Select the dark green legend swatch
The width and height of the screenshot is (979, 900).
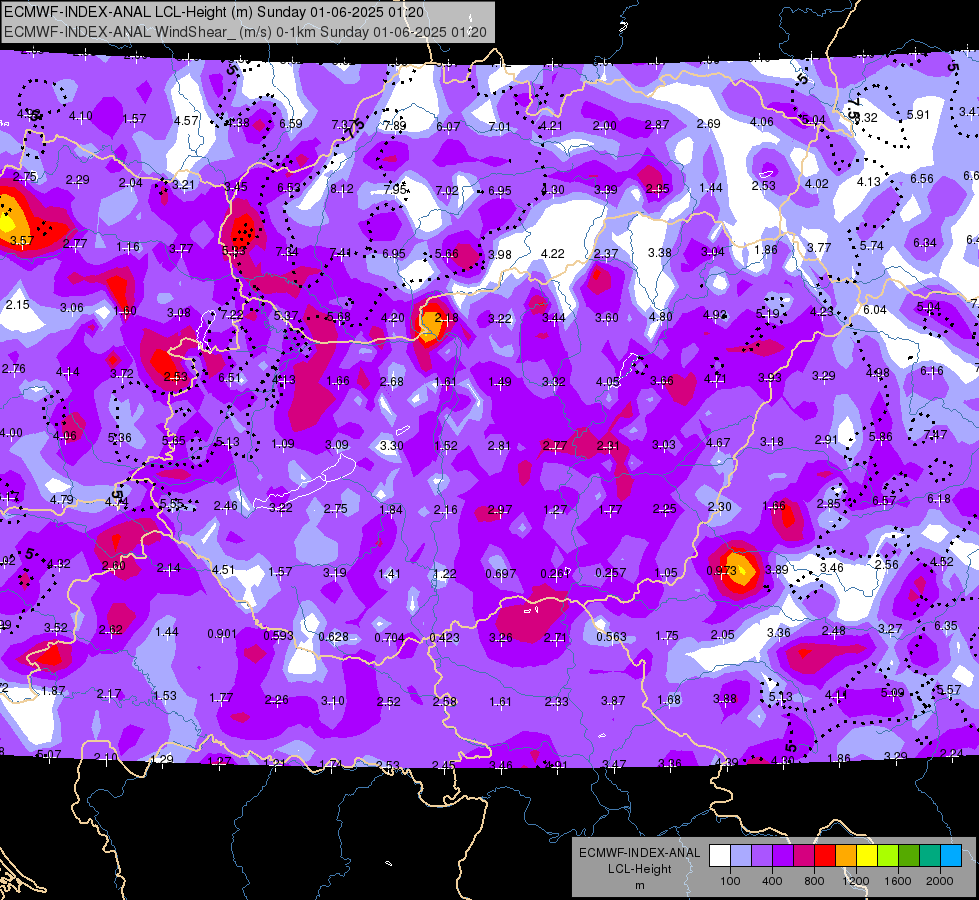coord(909,855)
